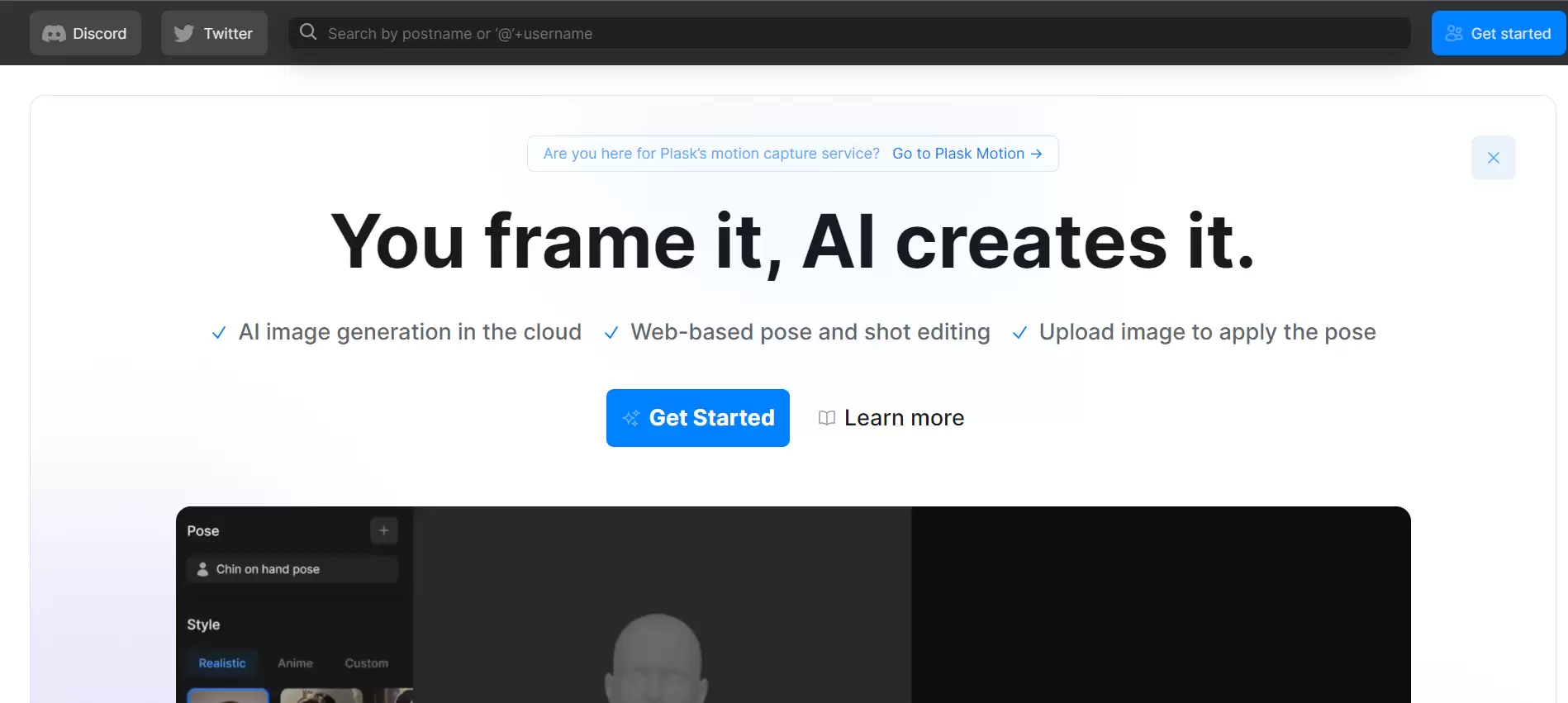This screenshot has height=703, width=1568.
Task: Click the top-right Get started button
Action: click(1498, 34)
